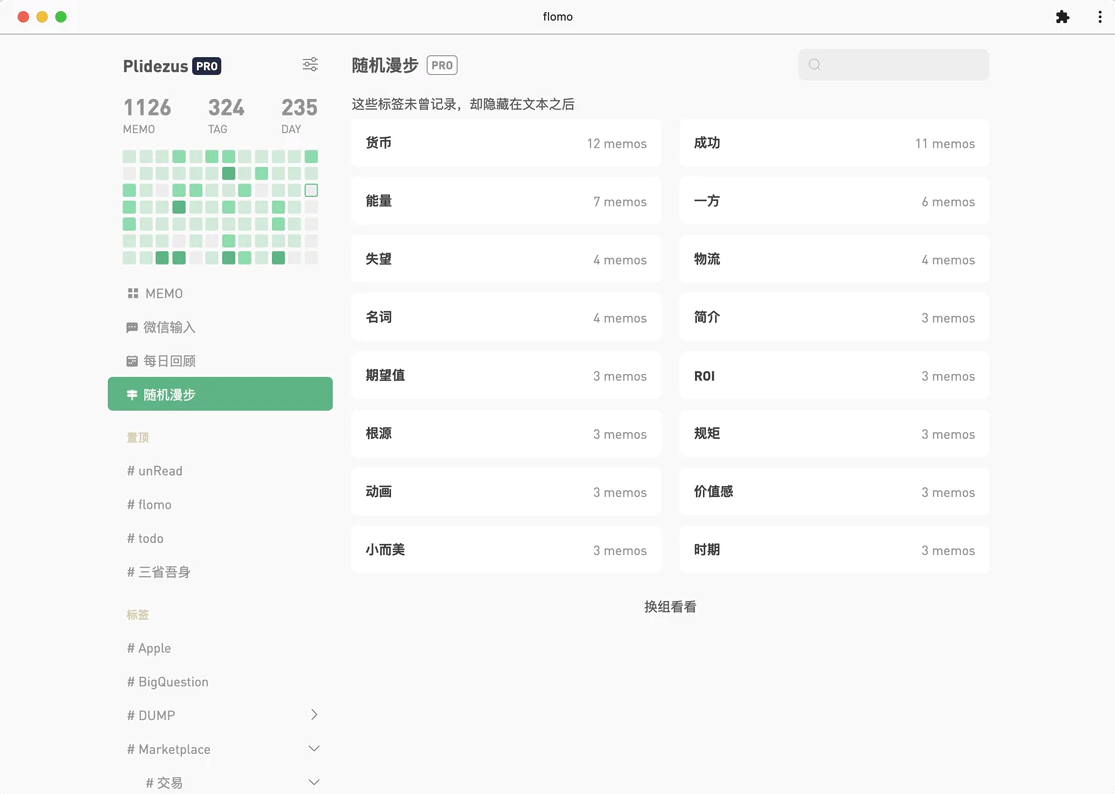This screenshot has width=1115, height=794.
Task: Open the 动画 tag card
Action: [x=506, y=492]
